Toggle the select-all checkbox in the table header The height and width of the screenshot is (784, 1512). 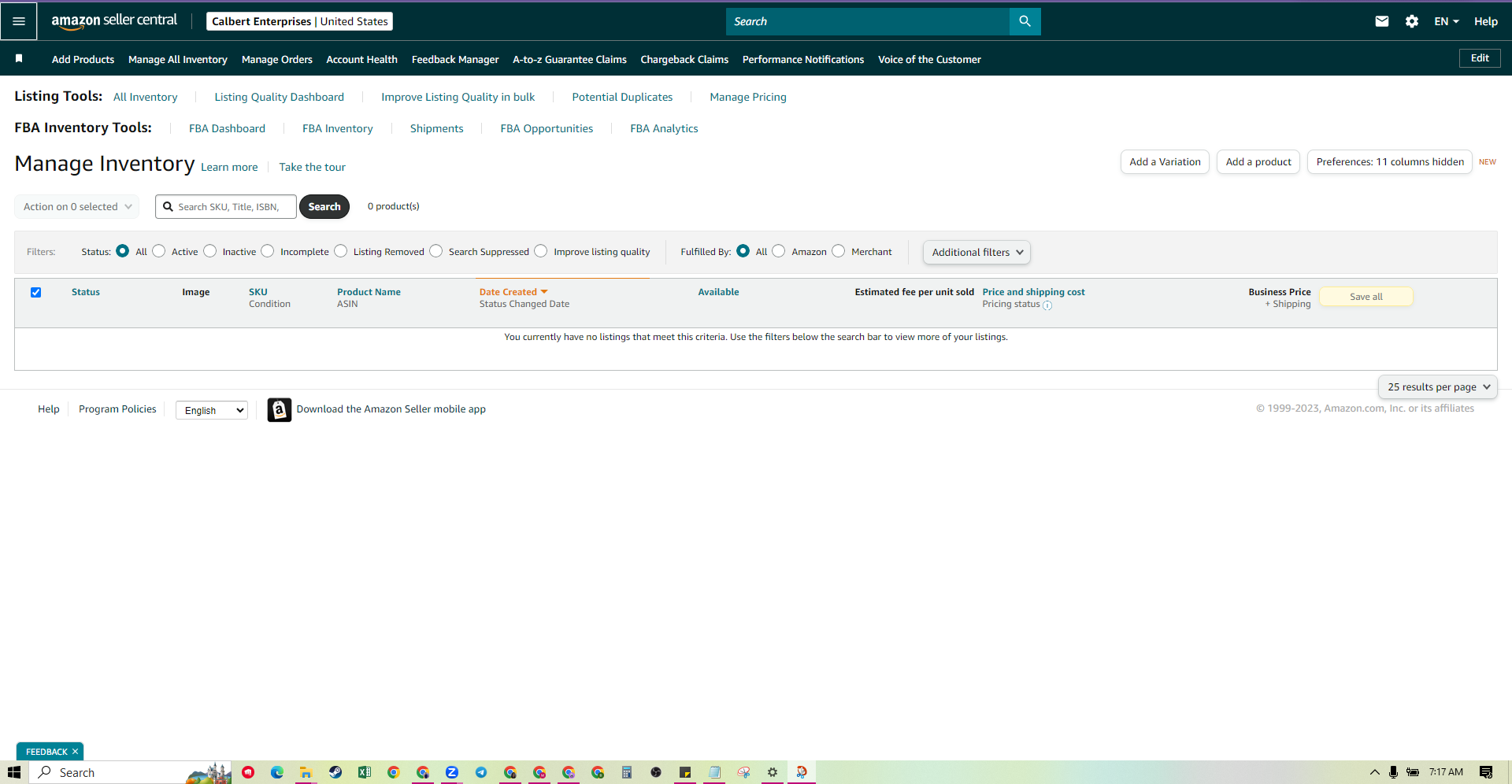35,292
